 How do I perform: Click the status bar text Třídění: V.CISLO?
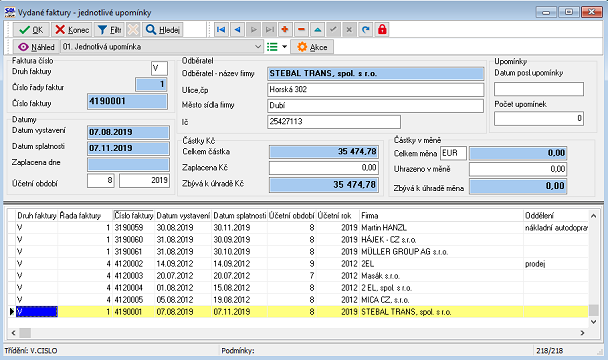pos(31,351)
